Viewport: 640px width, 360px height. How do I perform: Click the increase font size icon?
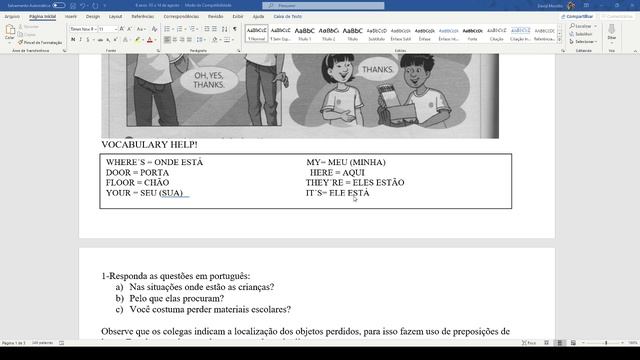coord(122,29)
